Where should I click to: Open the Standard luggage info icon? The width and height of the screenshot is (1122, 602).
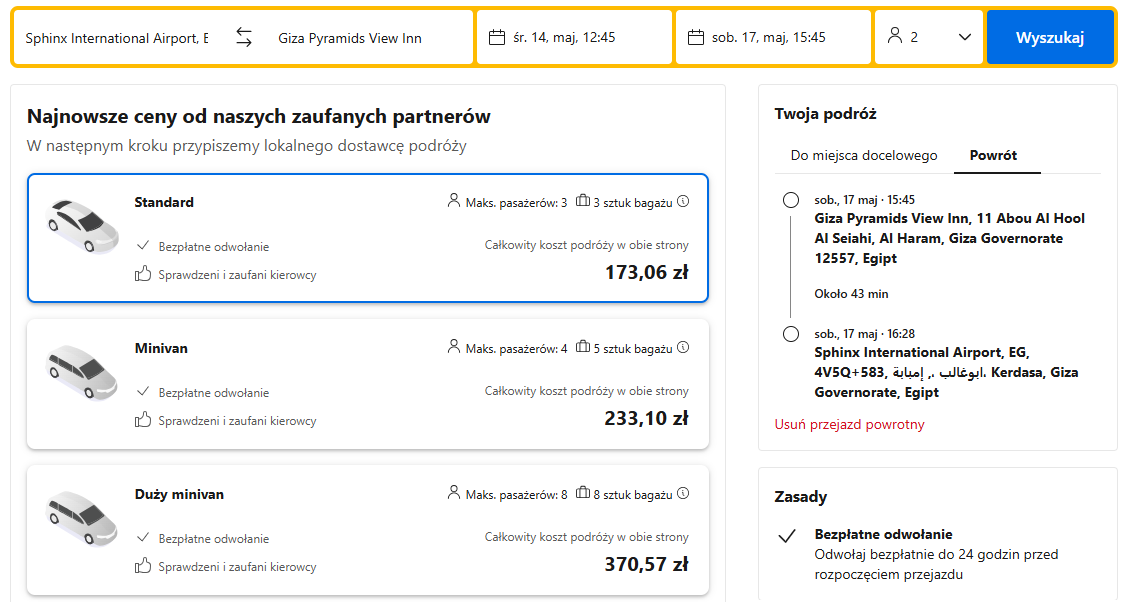683,201
